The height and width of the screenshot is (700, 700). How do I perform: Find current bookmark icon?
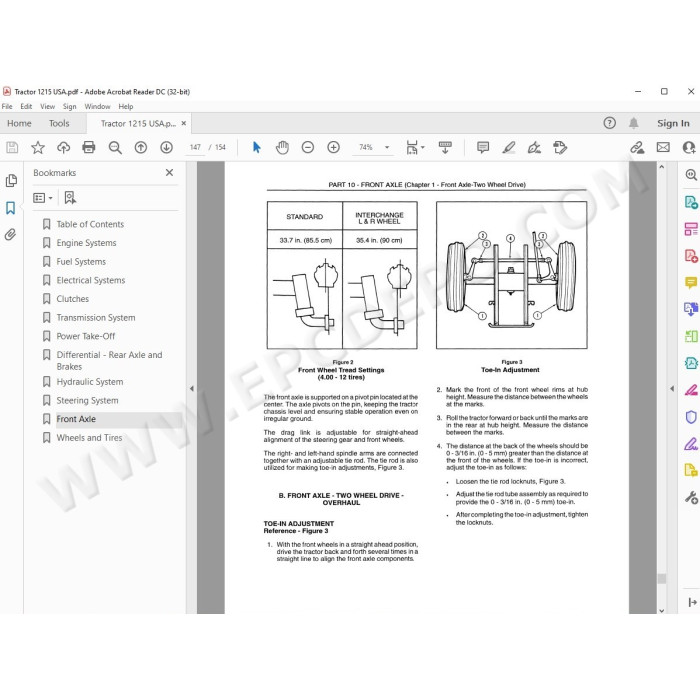(70, 198)
